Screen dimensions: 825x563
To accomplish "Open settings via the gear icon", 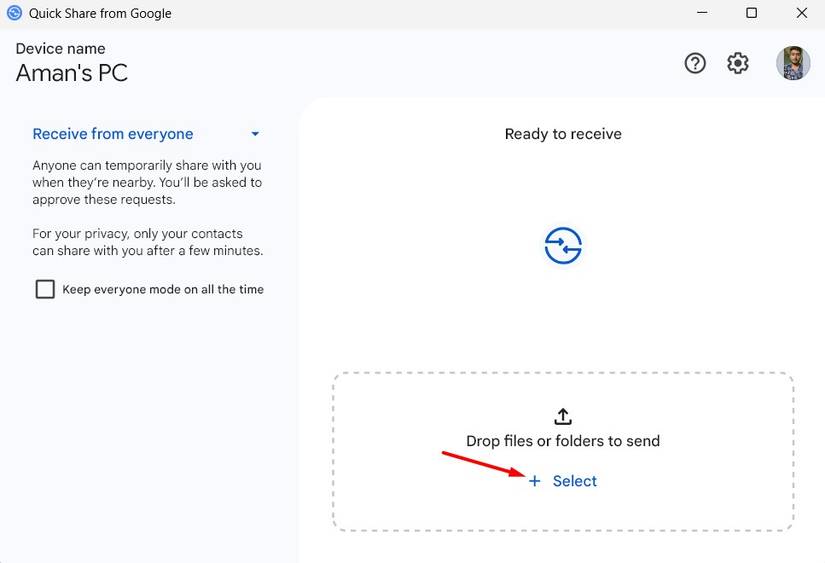I will 738,63.
